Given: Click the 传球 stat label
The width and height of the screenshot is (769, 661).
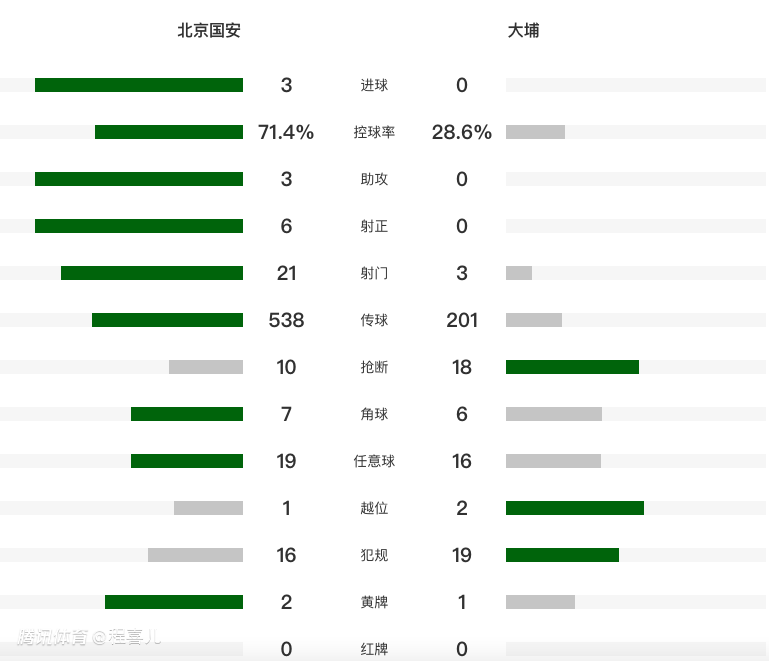Looking at the screenshot, I should click(x=374, y=321).
